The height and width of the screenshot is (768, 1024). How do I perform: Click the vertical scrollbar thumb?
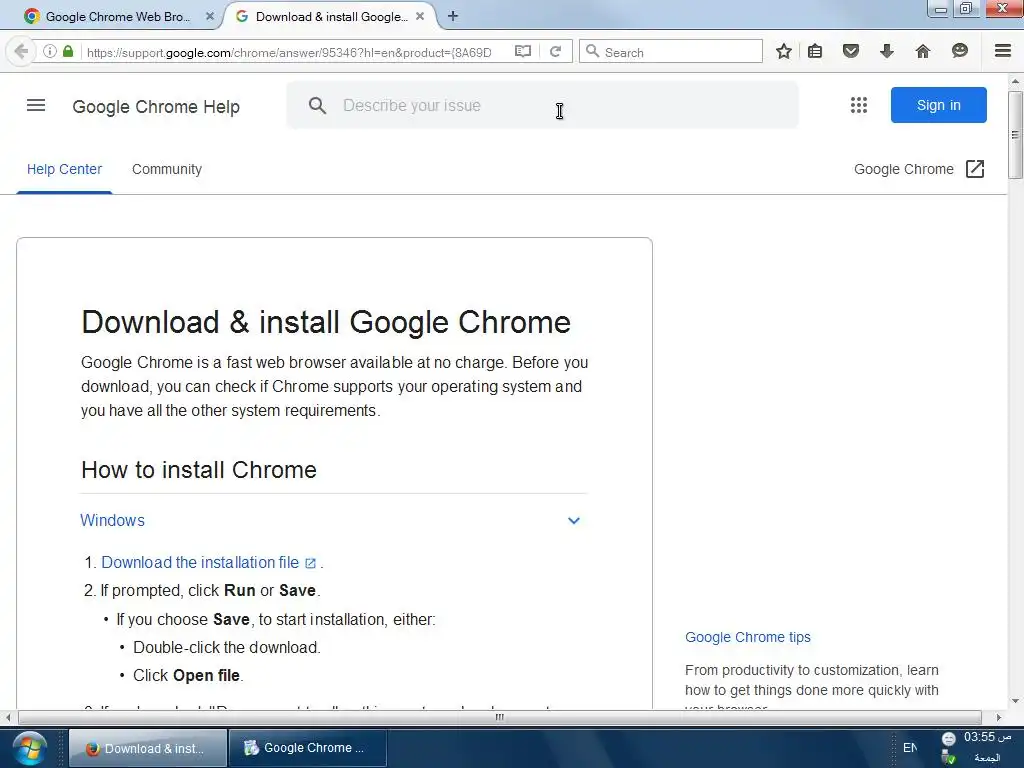[x=1015, y=135]
